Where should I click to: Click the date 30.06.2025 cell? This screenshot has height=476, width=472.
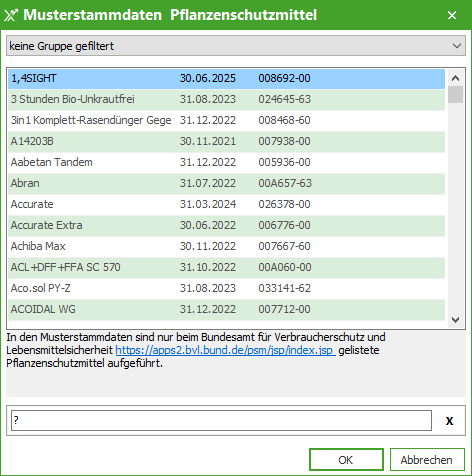tap(208, 78)
